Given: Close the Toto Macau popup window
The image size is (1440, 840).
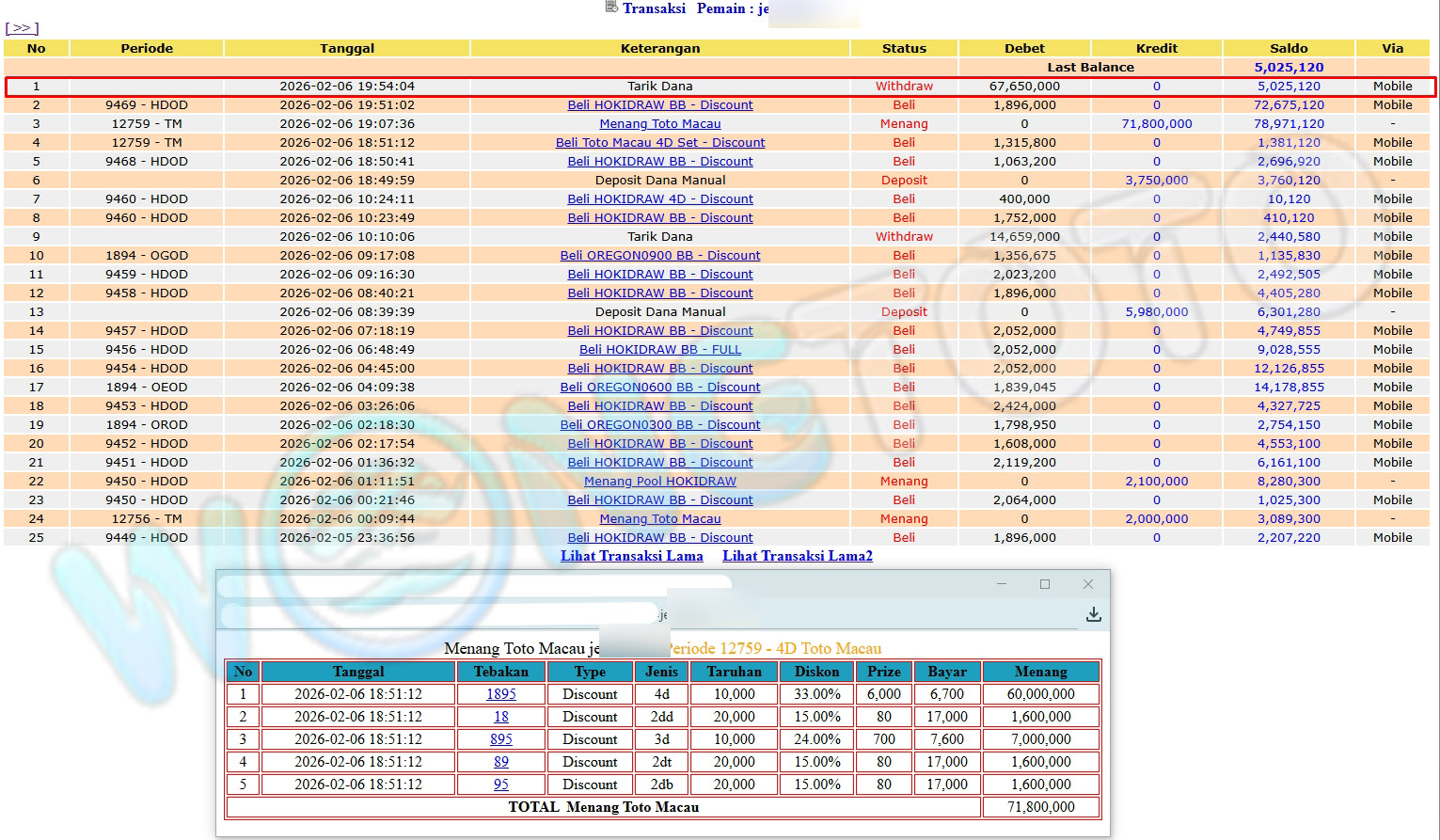Looking at the screenshot, I should coord(1087,584).
